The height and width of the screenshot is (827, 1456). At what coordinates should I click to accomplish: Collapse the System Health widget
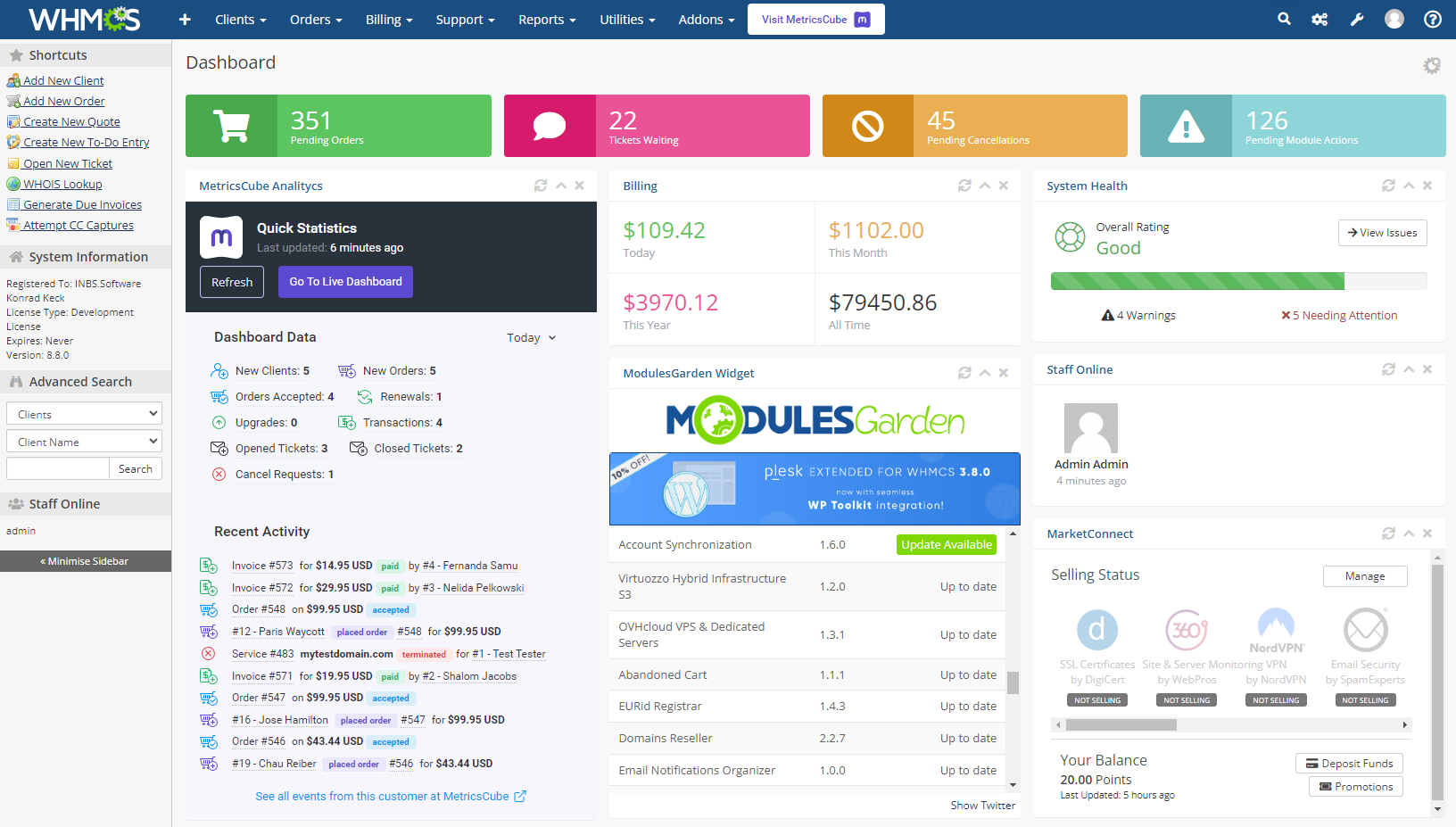(1409, 186)
